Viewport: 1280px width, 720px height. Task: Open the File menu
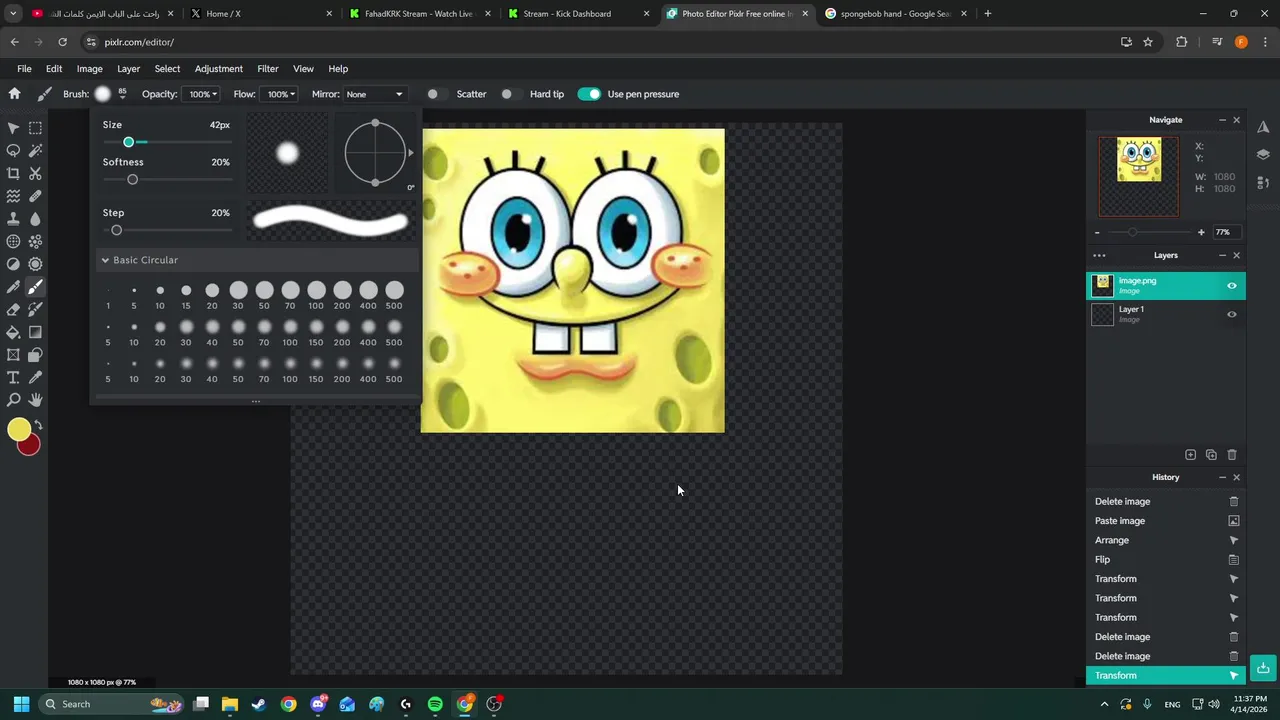pos(24,69)
